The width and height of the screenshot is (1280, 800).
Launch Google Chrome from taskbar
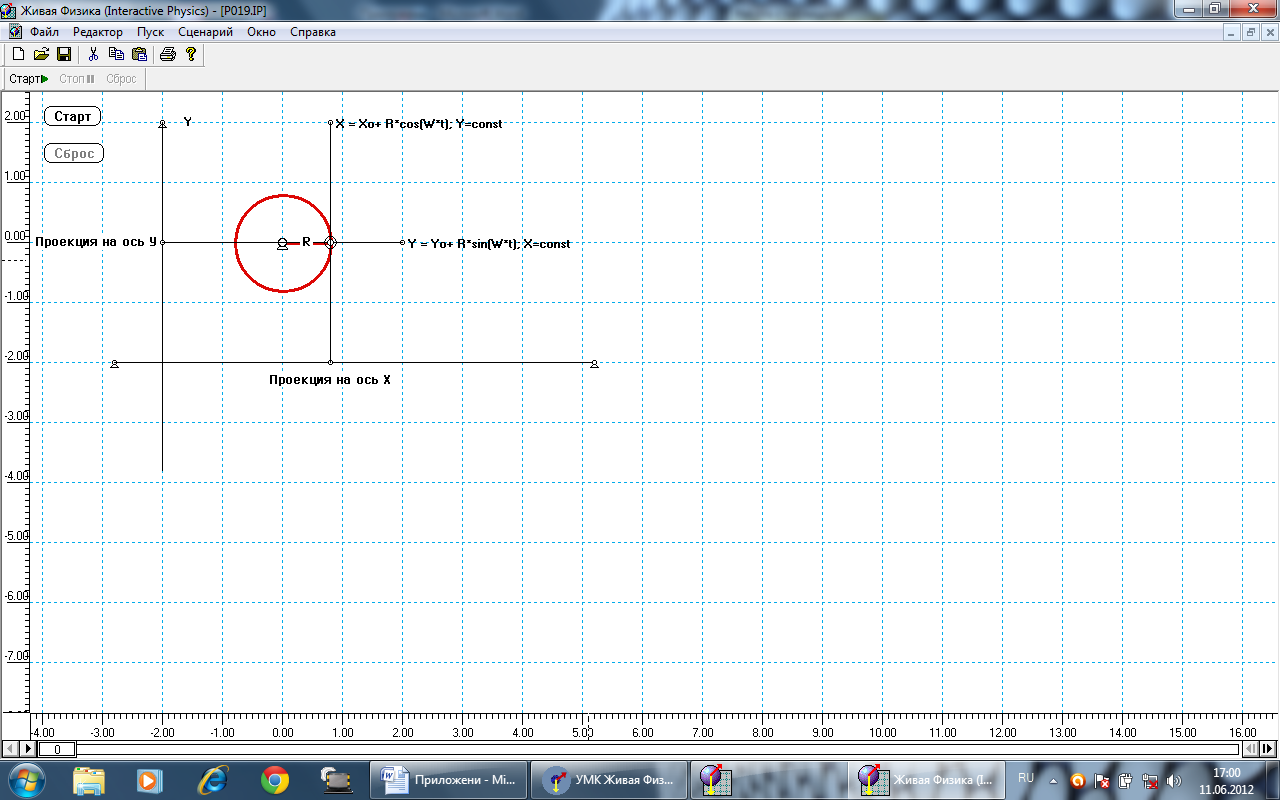(275, 779)
